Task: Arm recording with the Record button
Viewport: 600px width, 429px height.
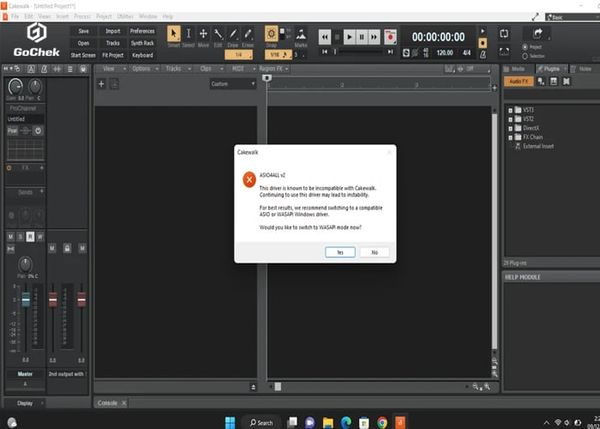Action: coord(390,37)
